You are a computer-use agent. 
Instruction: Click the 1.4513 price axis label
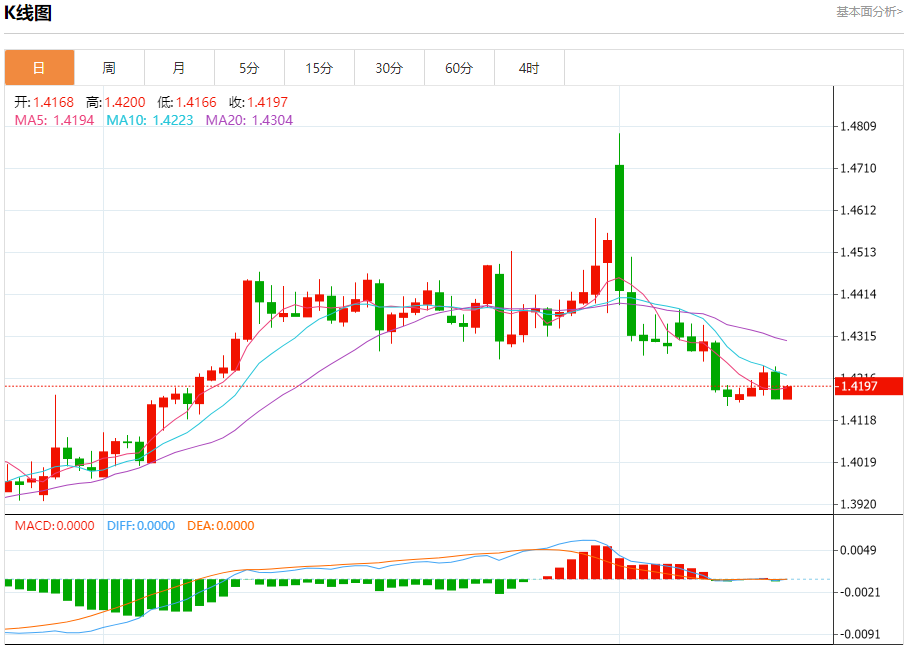coord(858,252)
